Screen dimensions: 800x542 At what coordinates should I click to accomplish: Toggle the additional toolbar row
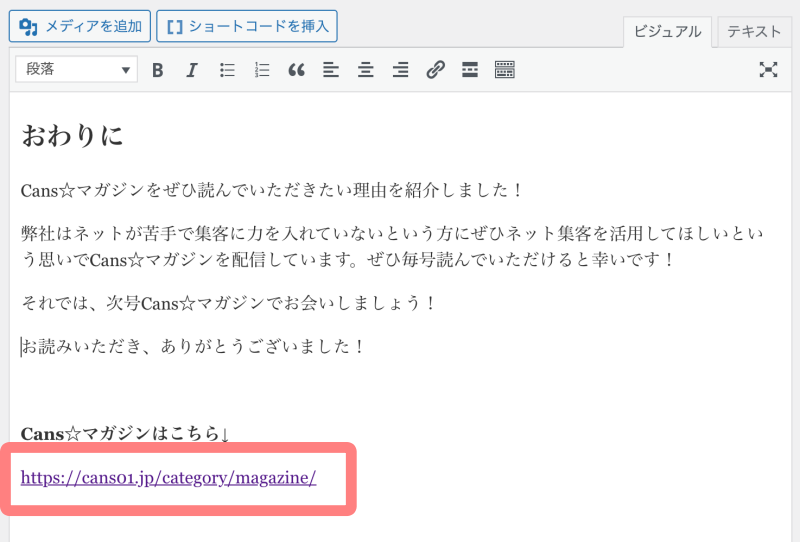[505, 70]
